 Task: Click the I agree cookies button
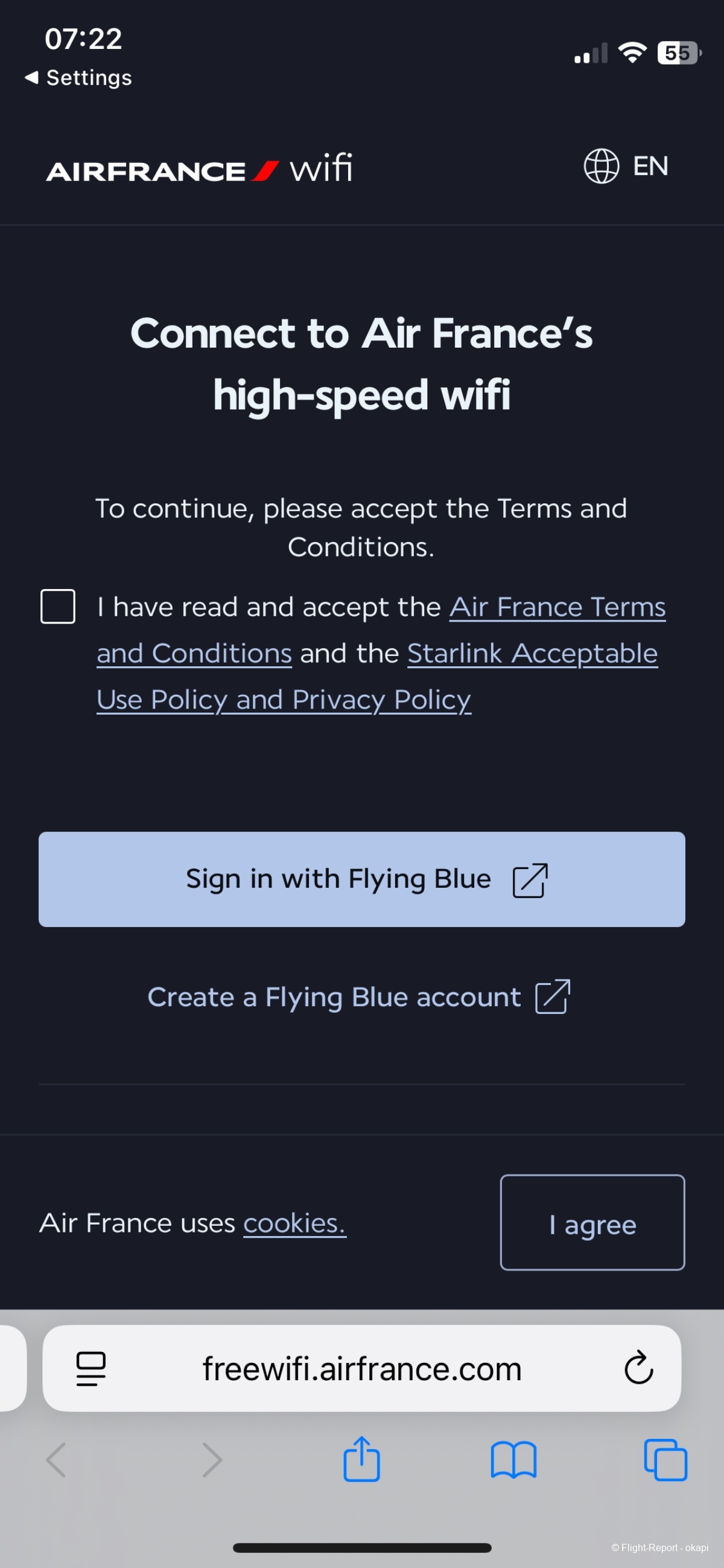coord(592,1222)
